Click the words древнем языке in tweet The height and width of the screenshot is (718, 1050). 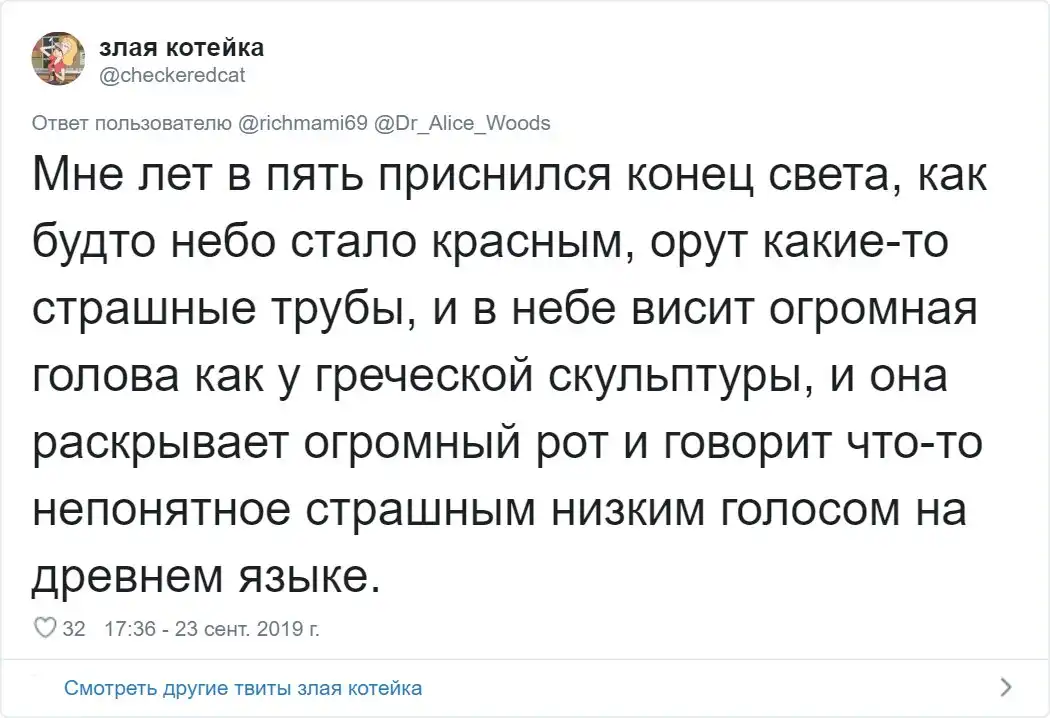pyautogui.click(x=207, y=577)
